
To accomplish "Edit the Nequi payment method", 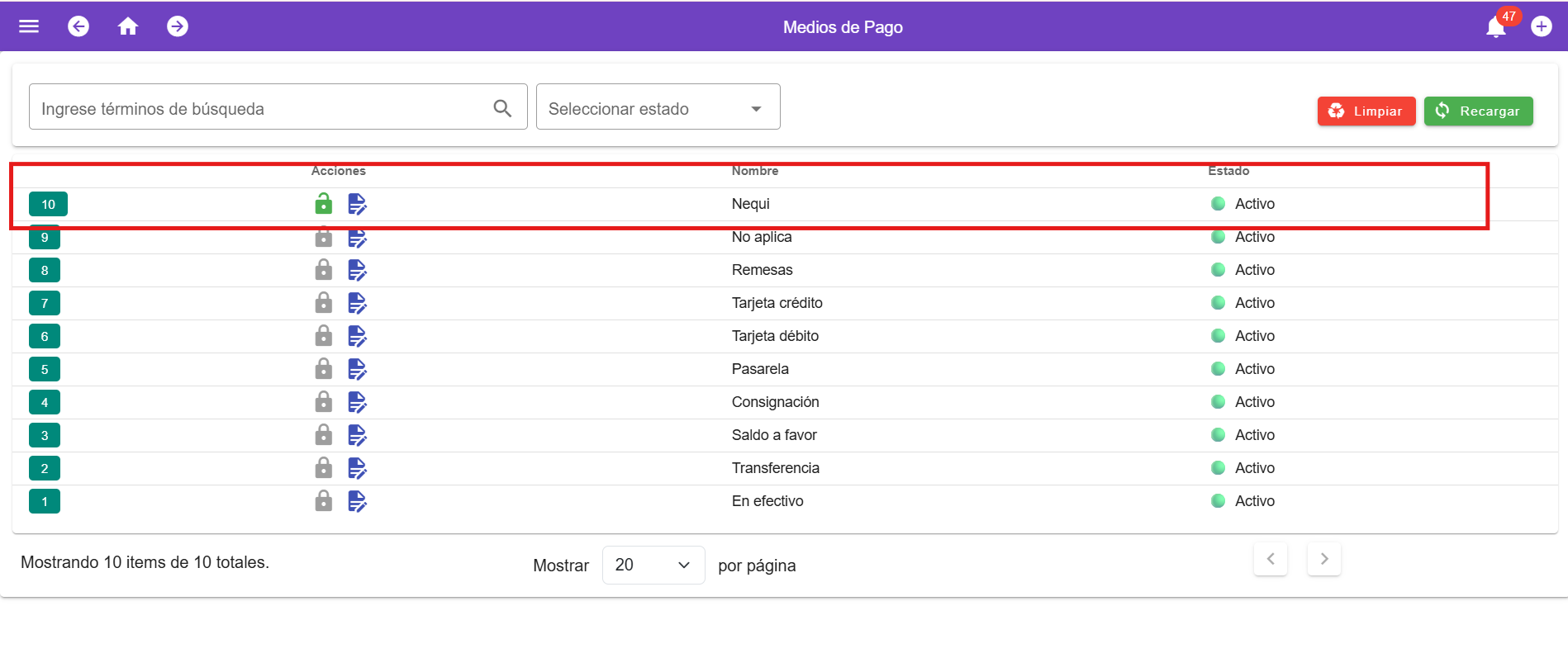I will tap(357, 204).
